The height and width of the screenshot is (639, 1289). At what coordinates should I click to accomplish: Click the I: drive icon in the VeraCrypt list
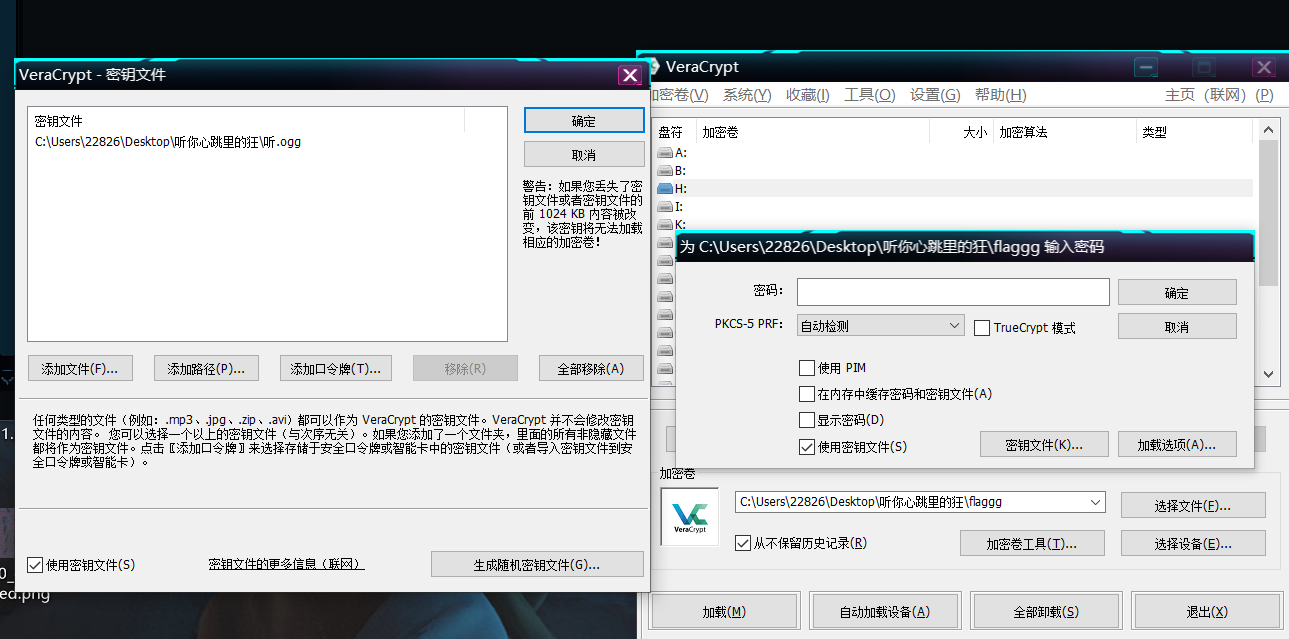(x=665, y=206)
